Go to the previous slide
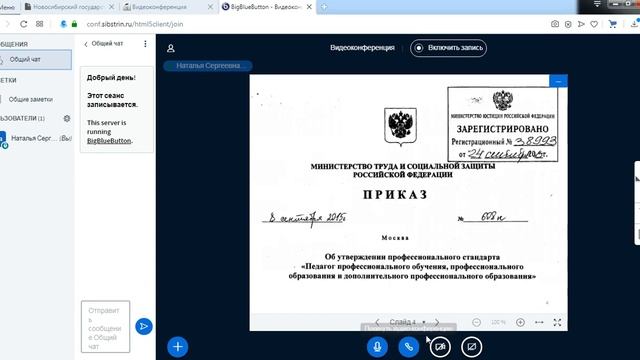The image size is (640, 360). 377,322
